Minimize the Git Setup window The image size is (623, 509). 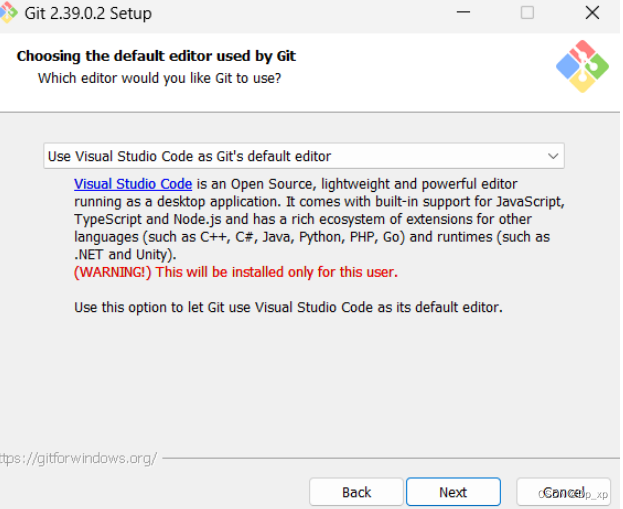[x=463, y=13]
